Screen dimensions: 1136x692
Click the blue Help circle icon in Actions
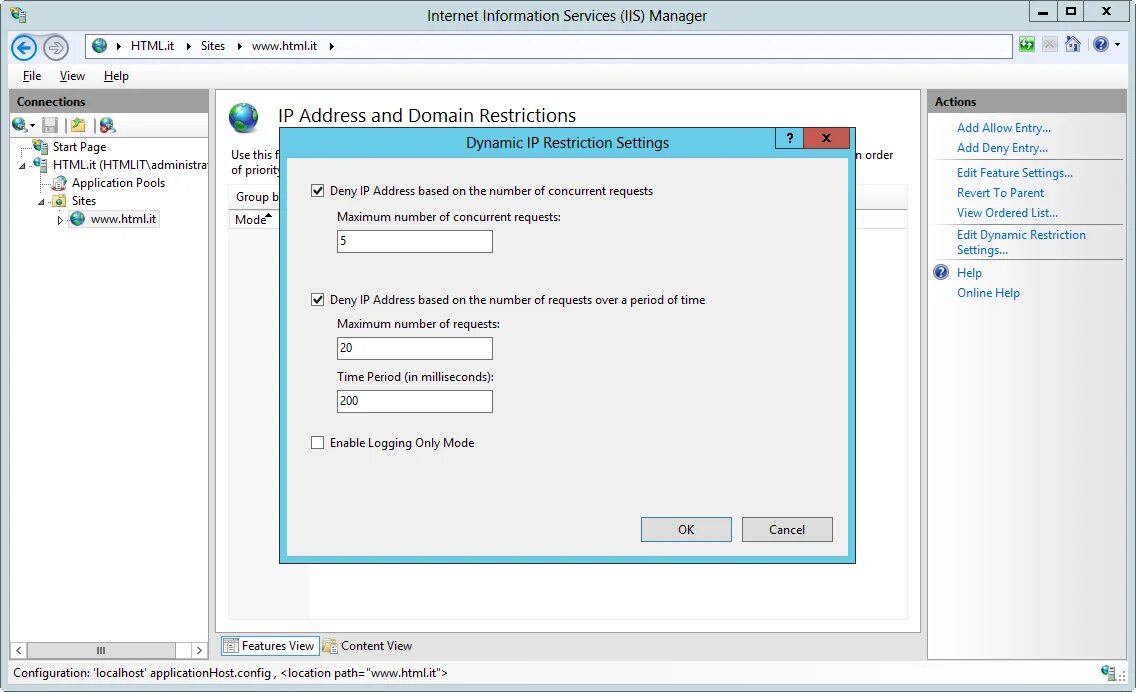tap(941, 272)
